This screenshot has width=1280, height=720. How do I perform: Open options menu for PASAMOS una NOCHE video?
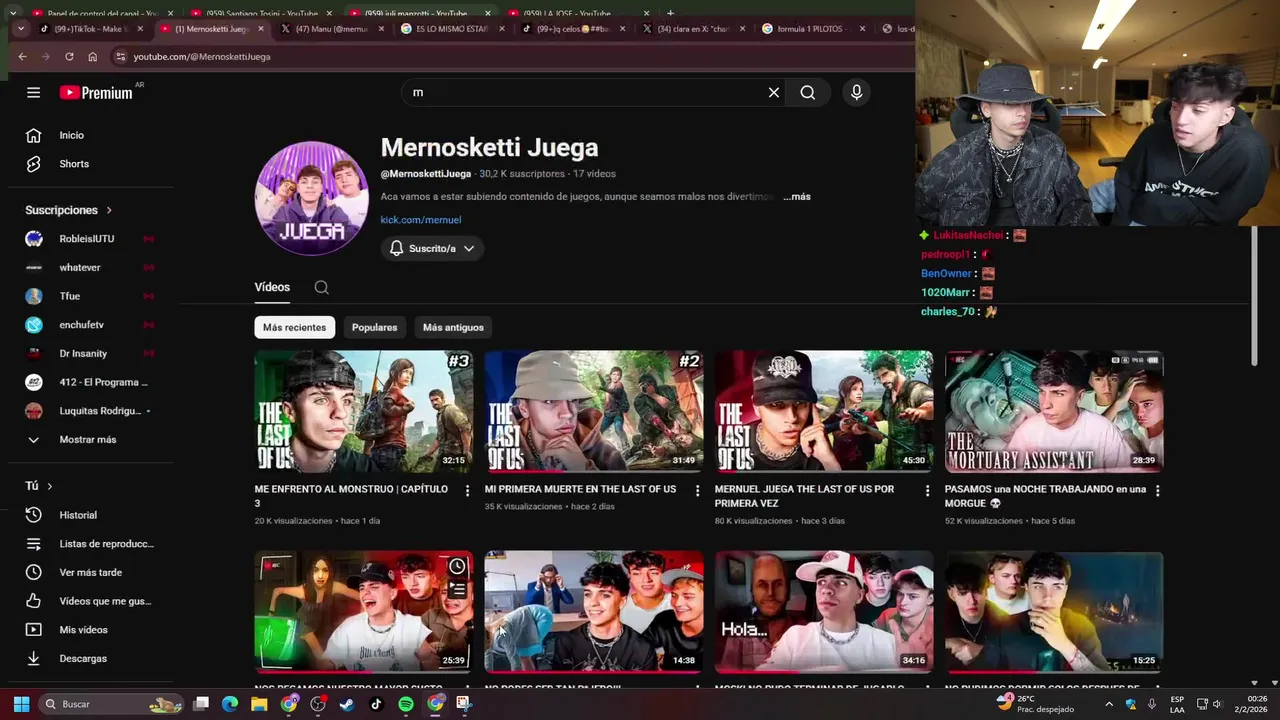[x=1157, y=490]
